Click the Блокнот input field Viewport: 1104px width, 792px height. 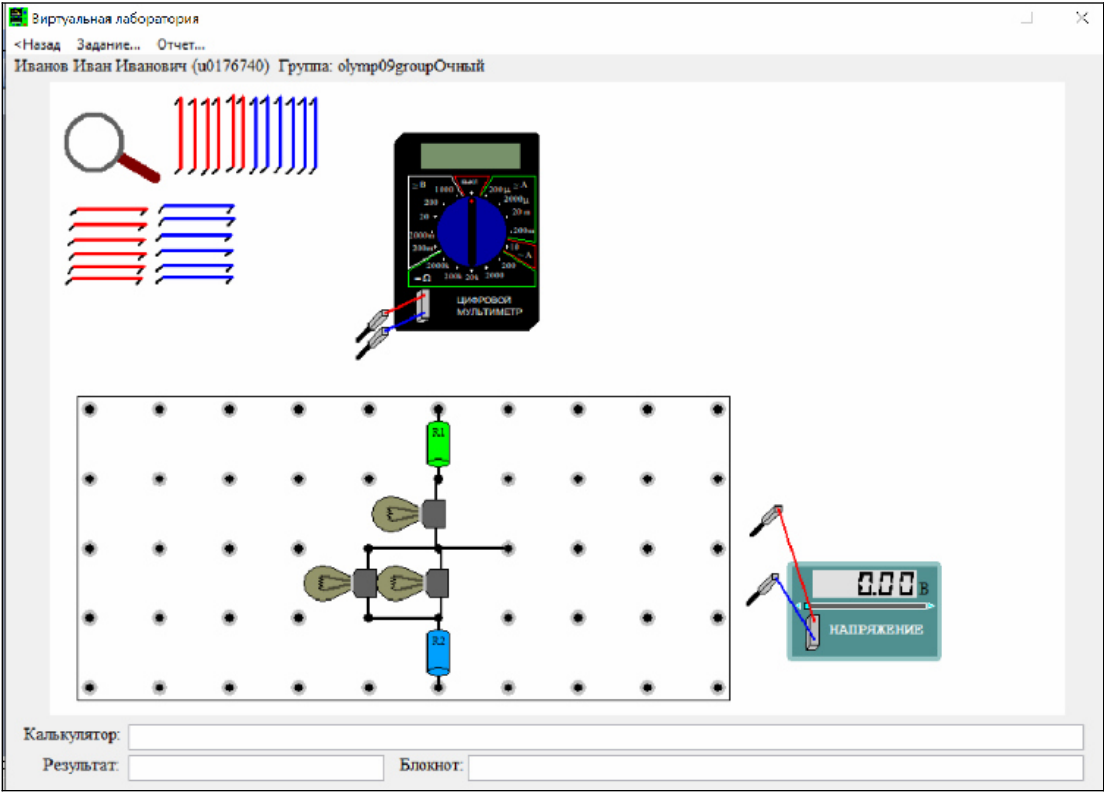[776, 767]
